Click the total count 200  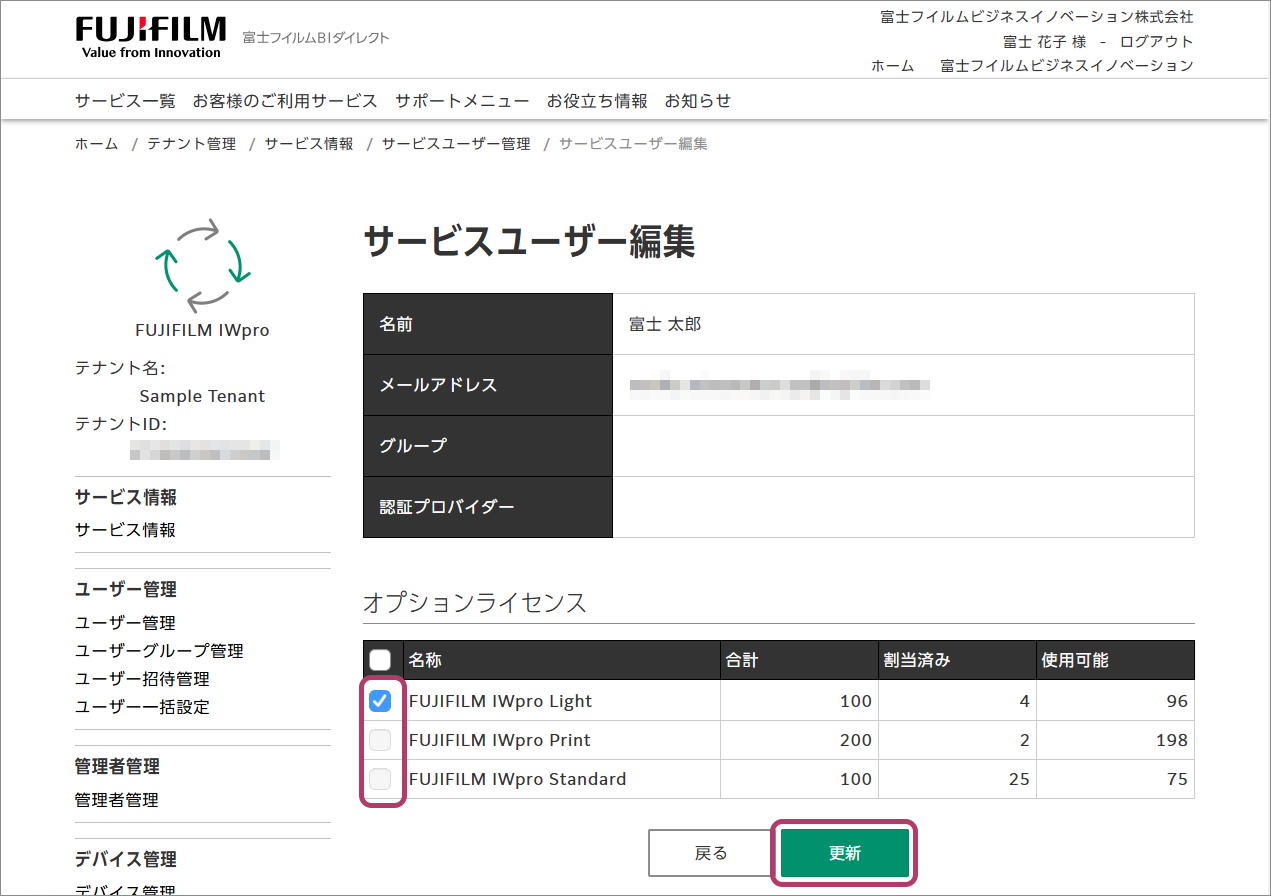coord(856,740)
